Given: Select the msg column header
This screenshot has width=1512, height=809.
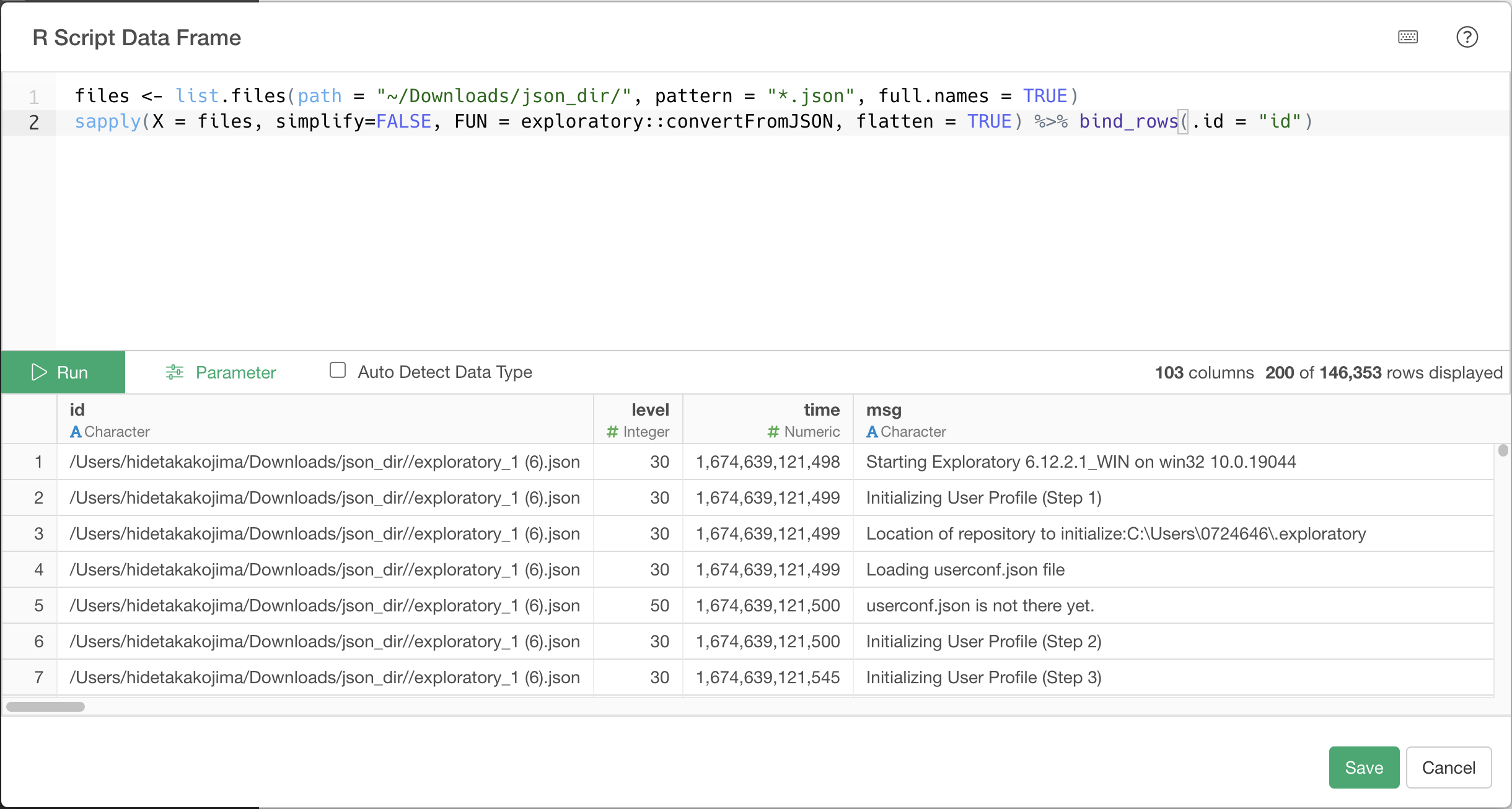Looking at the screenshot, I should pyautogui.click(x=884, y=410).
